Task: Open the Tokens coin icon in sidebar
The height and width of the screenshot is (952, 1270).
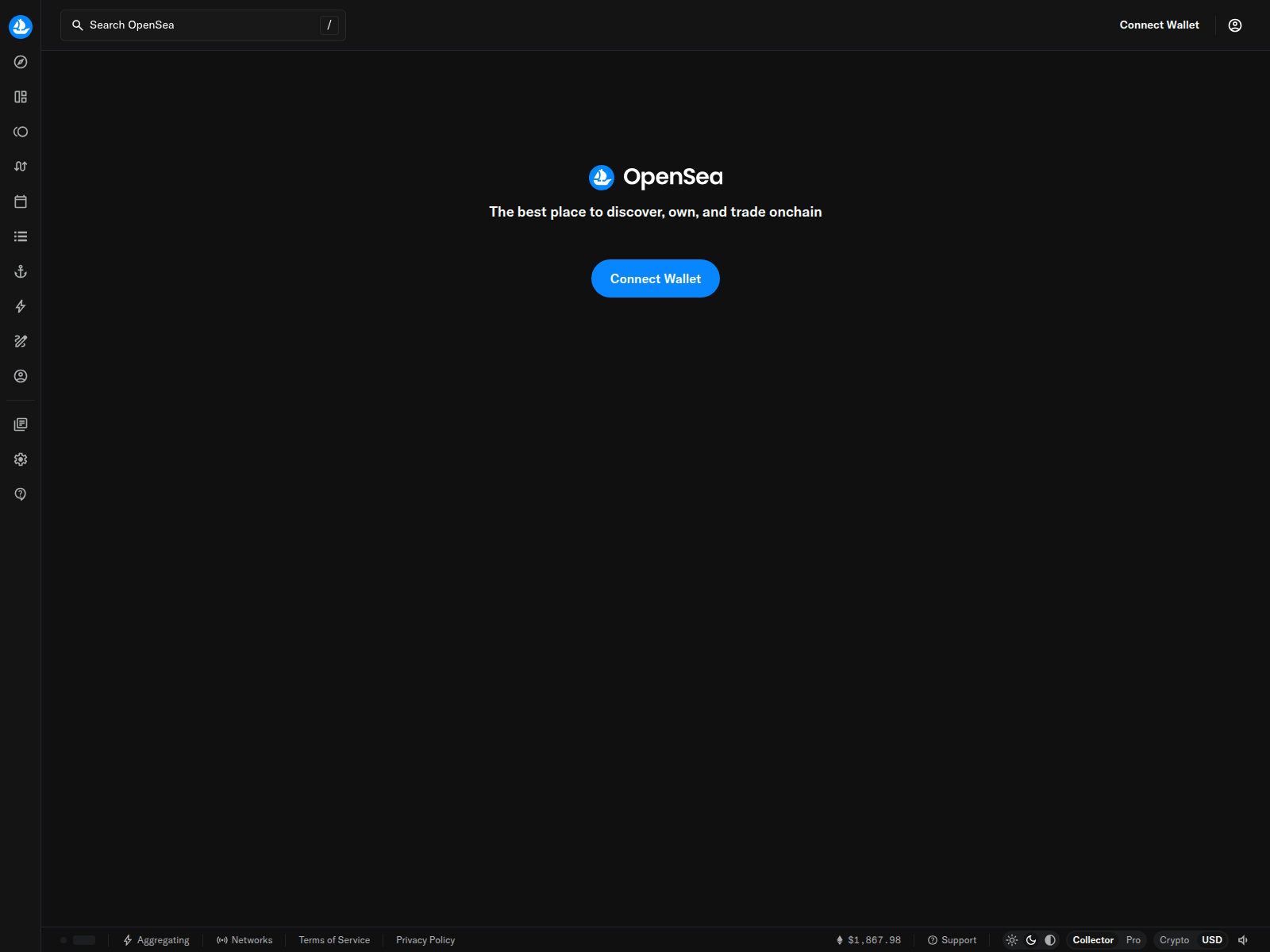Action: 21,132
